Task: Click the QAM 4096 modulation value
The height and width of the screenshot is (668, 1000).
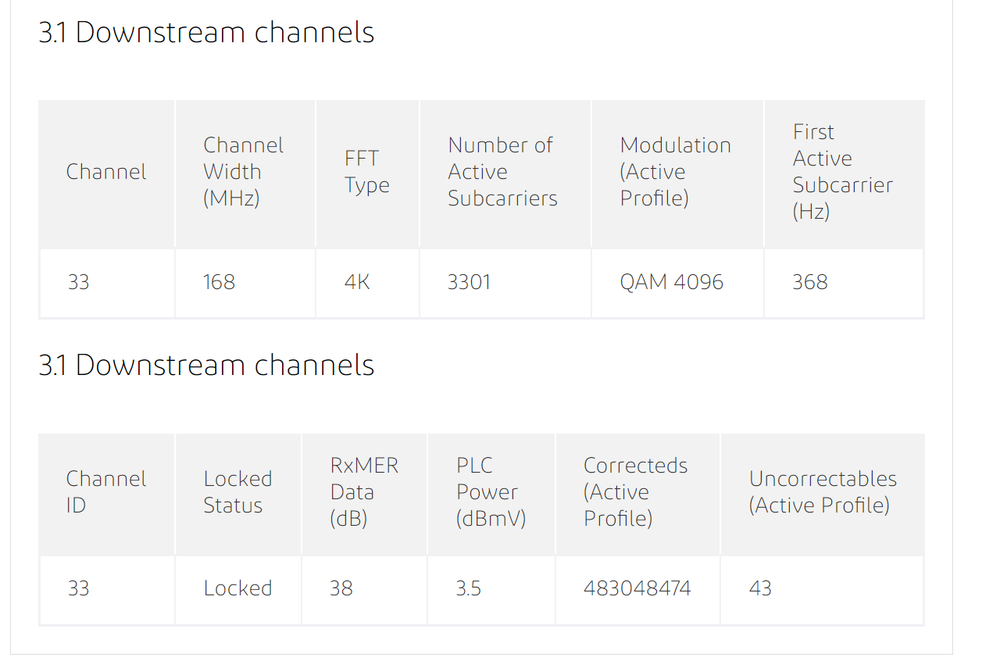Action: click(671, 282)
